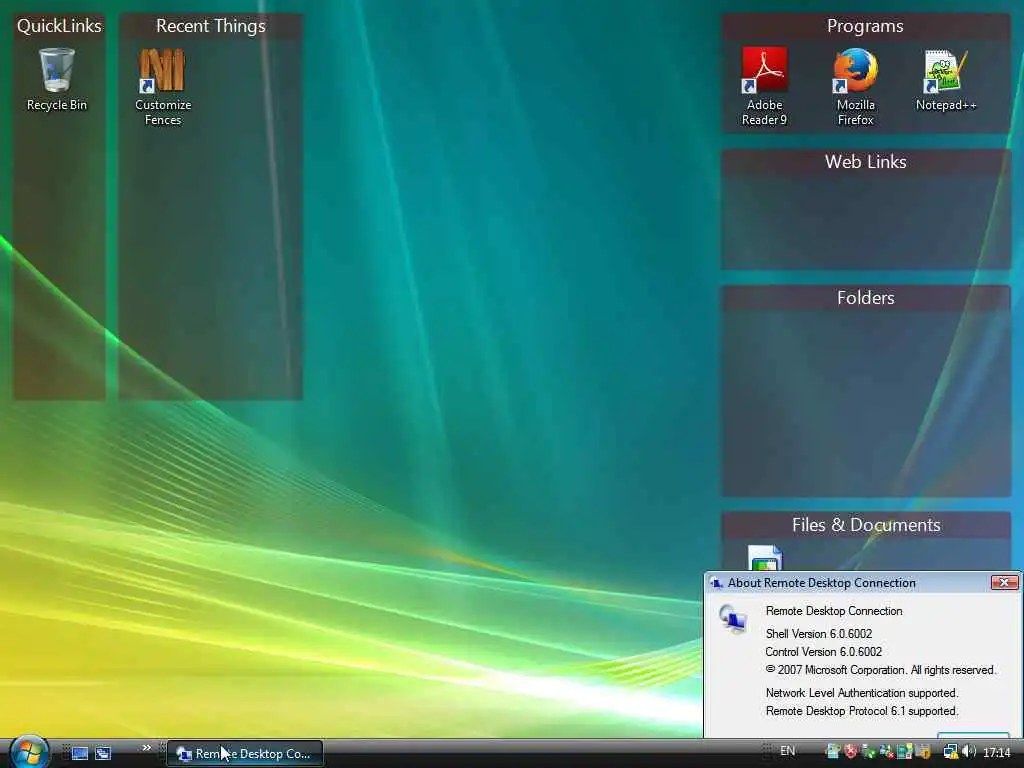1024x768 pixels.
Task: Click the tray icon with red badge
Action: coord(887,752)
